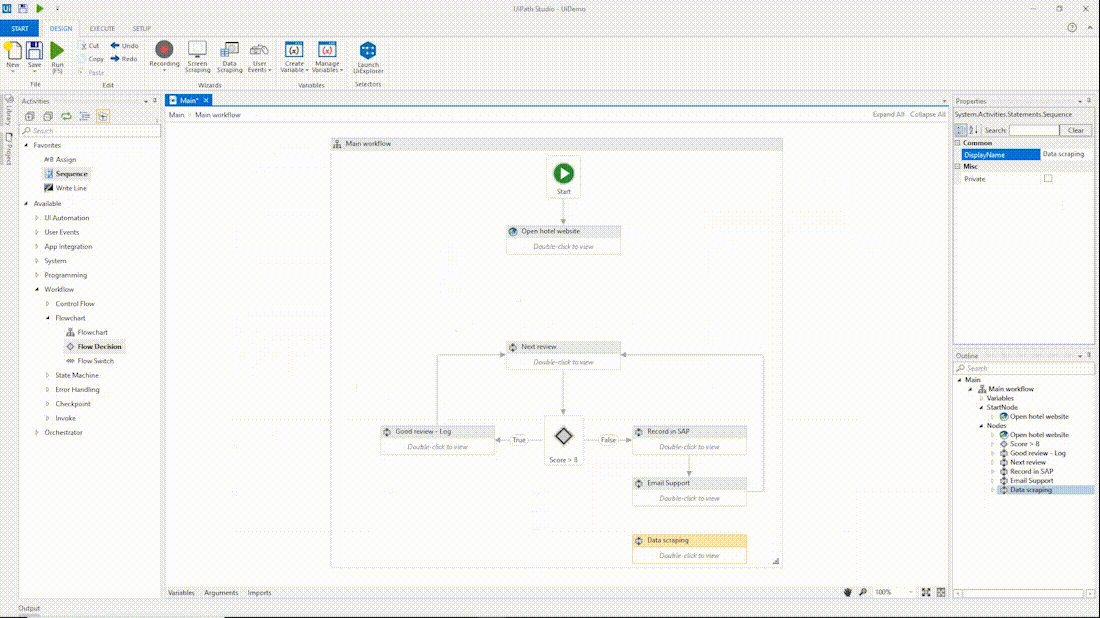
Task: Collapse the Misc property section
Action: tap(958, 166)
